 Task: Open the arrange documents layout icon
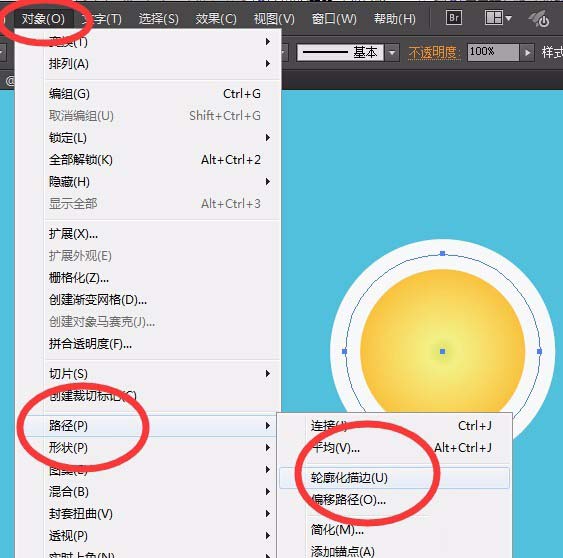point(493,17)
